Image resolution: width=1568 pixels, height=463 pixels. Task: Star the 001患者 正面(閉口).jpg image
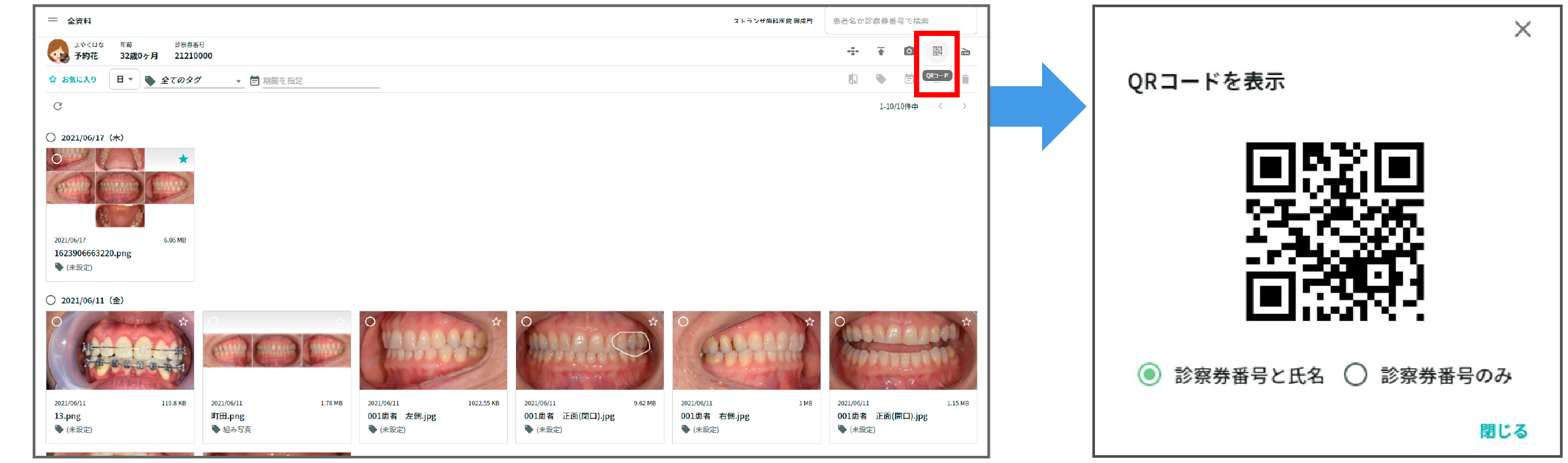tap(653, 322)
